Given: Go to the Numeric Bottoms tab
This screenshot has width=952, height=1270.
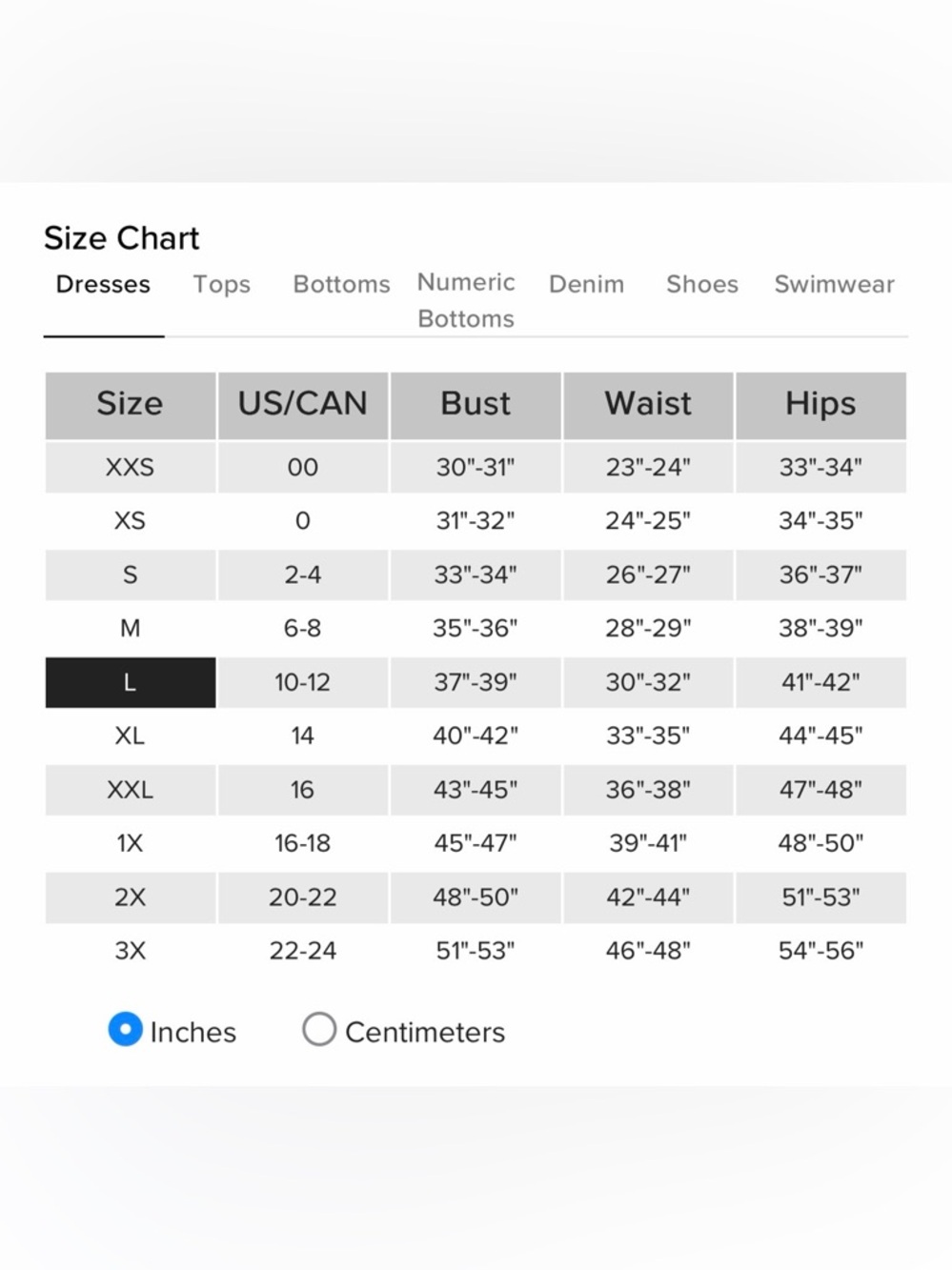Looking at the screenshot, I should (x=466, y=300).
